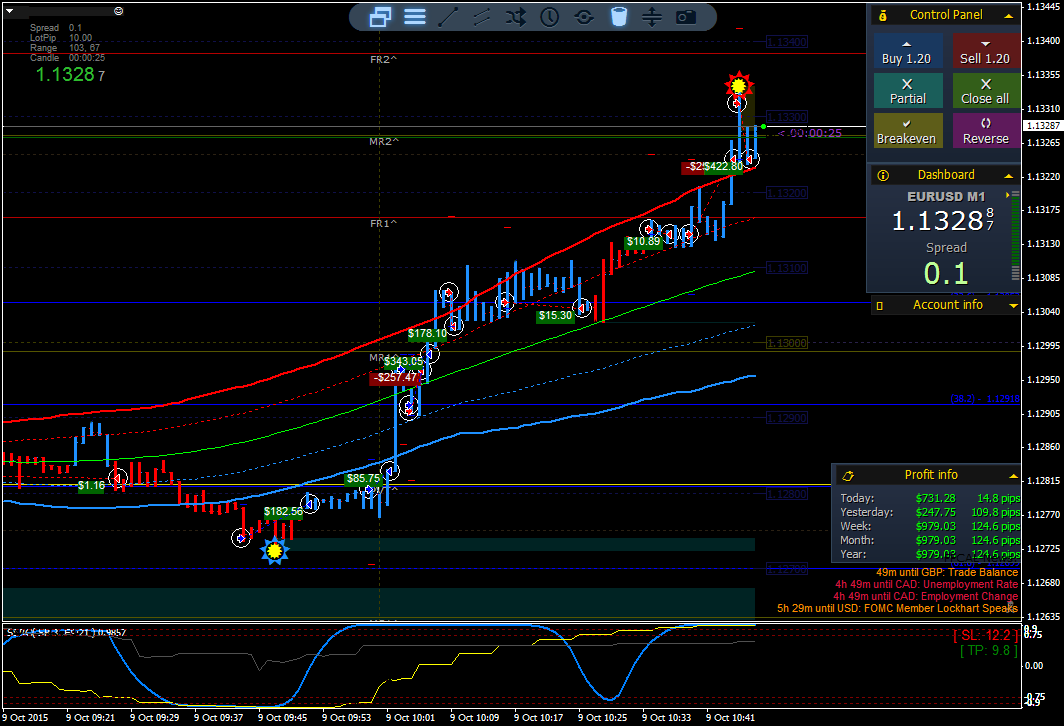
Task: Click the Buy 1.20 button
Action: pyautogui.click(x=907, y=51)
